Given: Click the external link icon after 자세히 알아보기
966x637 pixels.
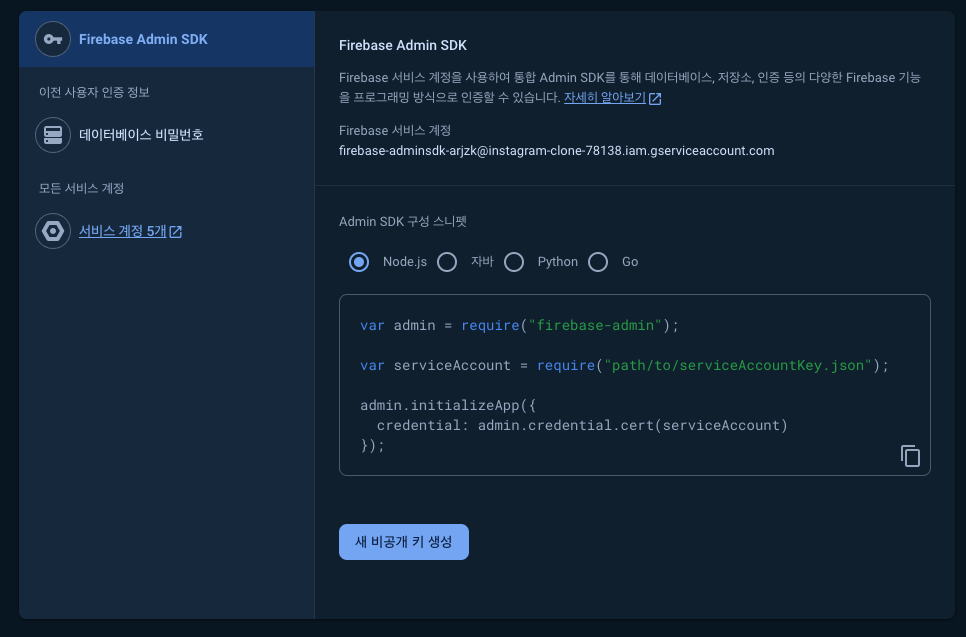Looking at the screenshot, I should click(655, 98).
